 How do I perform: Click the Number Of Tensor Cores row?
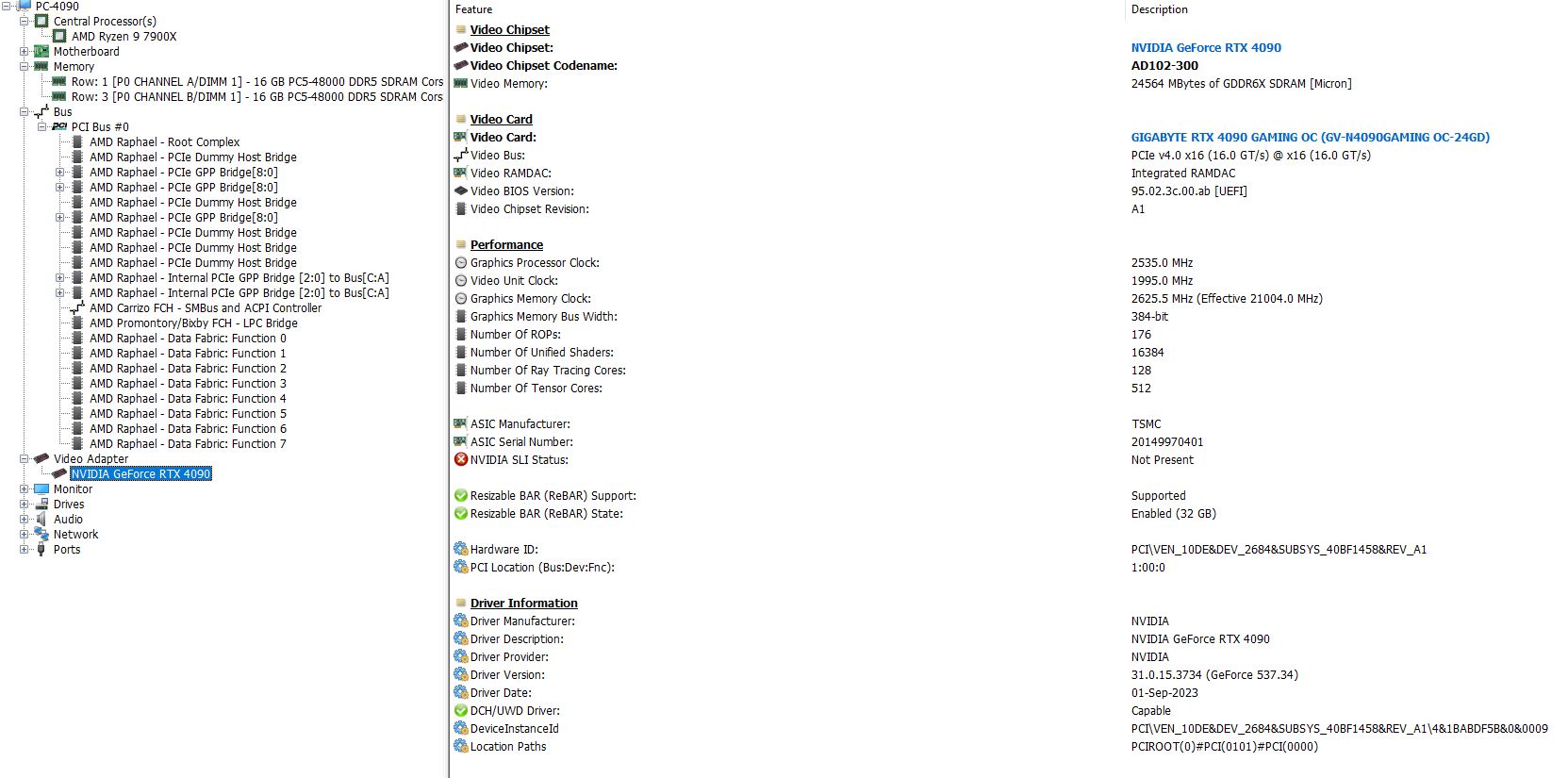pyautogui.click(x=1009, y=388)
